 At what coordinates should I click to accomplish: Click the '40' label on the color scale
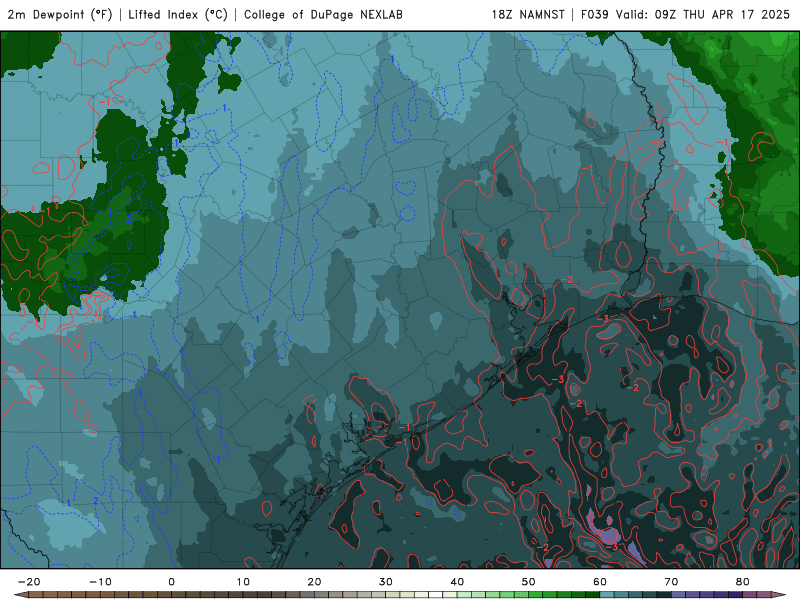click(457, 582)
